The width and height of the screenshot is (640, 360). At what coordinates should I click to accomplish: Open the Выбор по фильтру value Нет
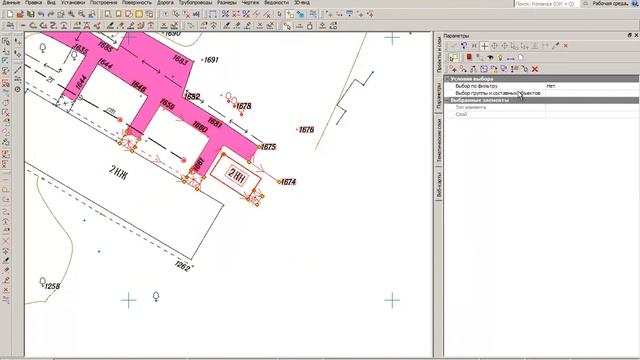[592, 86]
